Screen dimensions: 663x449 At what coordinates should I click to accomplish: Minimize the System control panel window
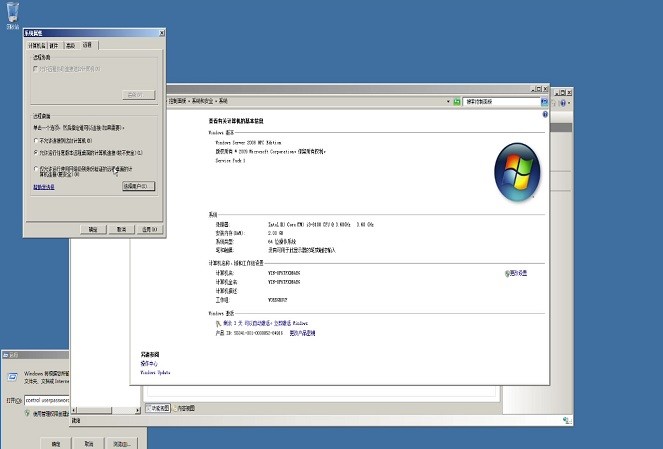[x=533, y=89]
